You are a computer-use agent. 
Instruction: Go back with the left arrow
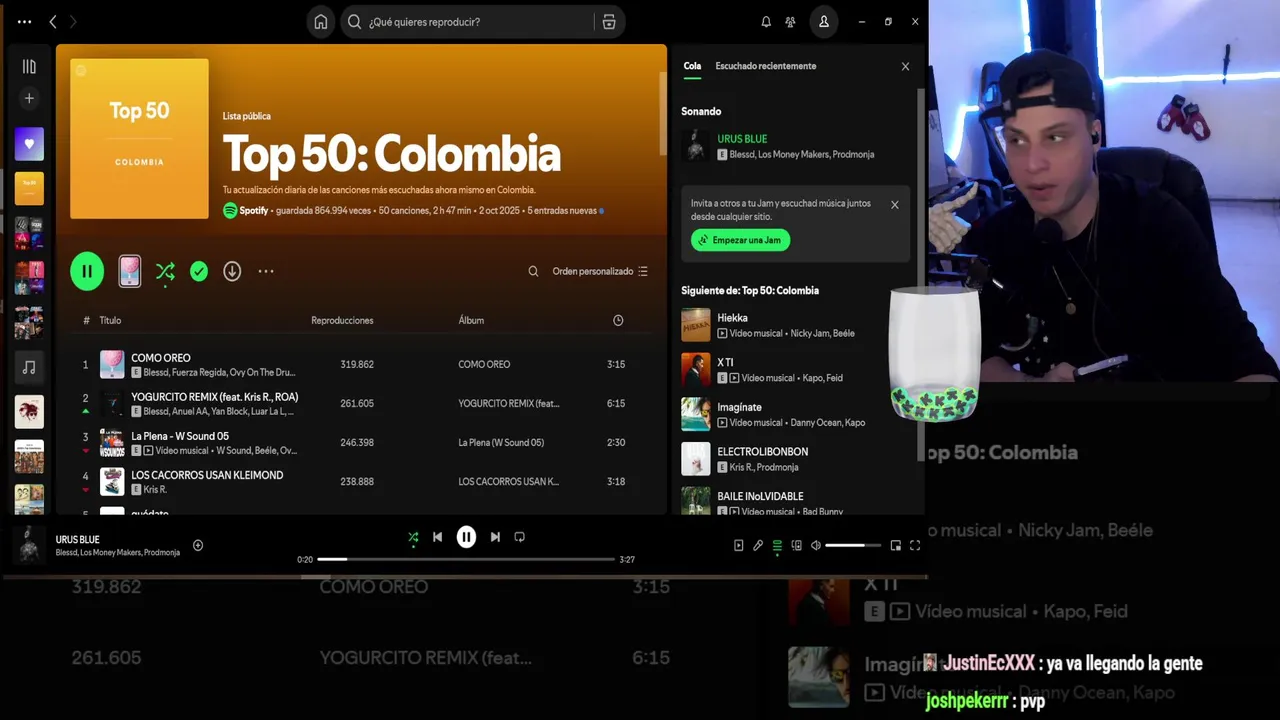coord(53,22)
